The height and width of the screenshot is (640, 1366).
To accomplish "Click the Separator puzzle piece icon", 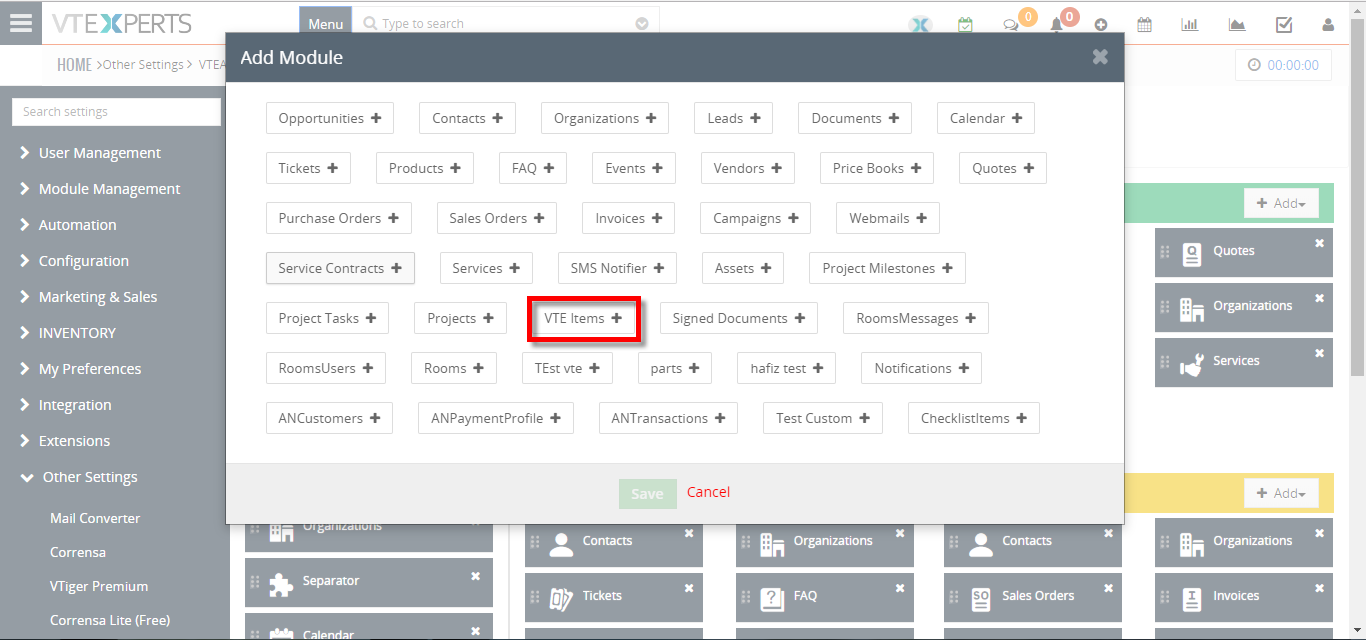I will [281, 585].
